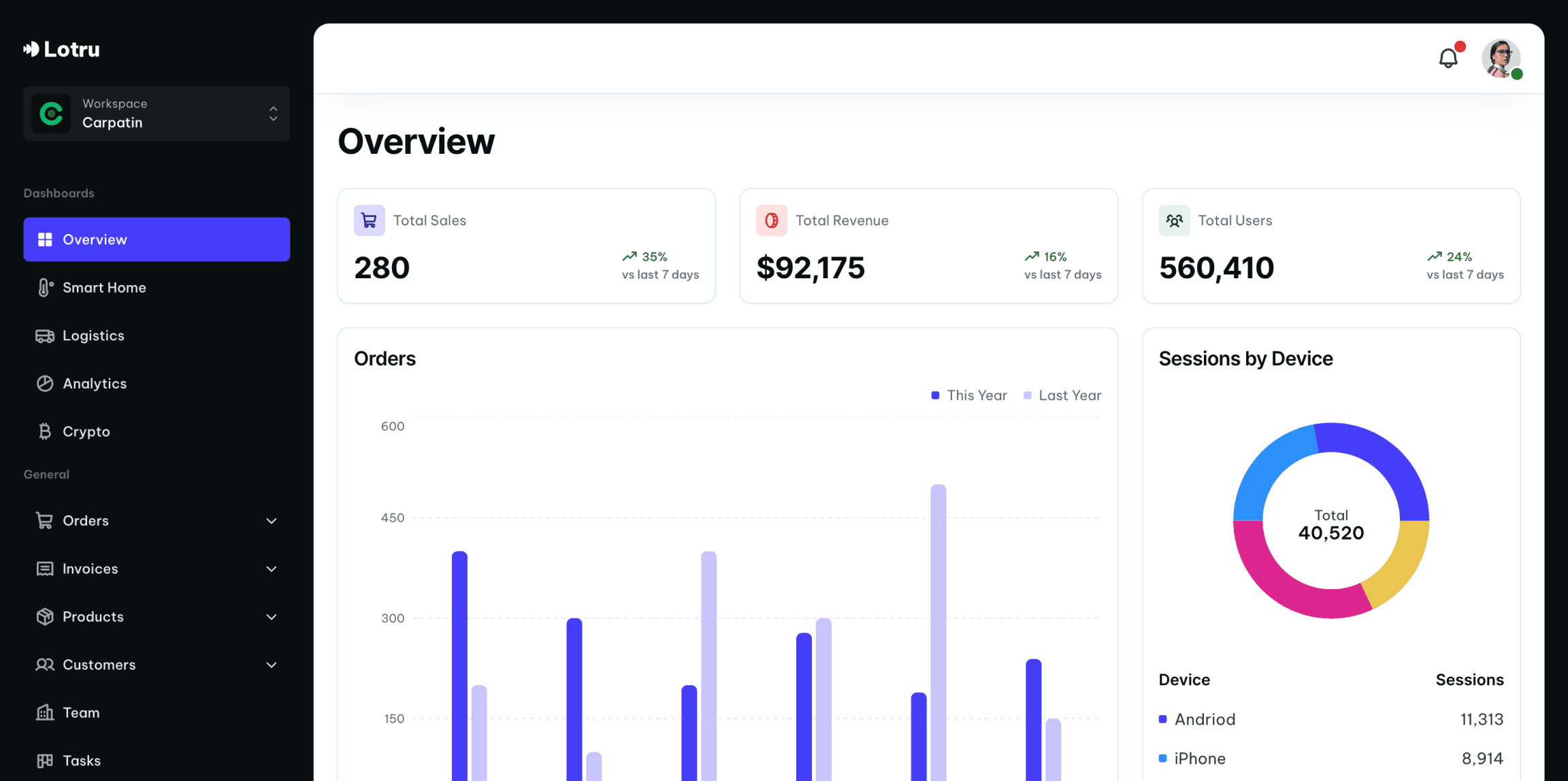This screenshot has width=1568, height=781.
Task: Click the Crypto bitcoin icon
Action: [x=45, y=432]
